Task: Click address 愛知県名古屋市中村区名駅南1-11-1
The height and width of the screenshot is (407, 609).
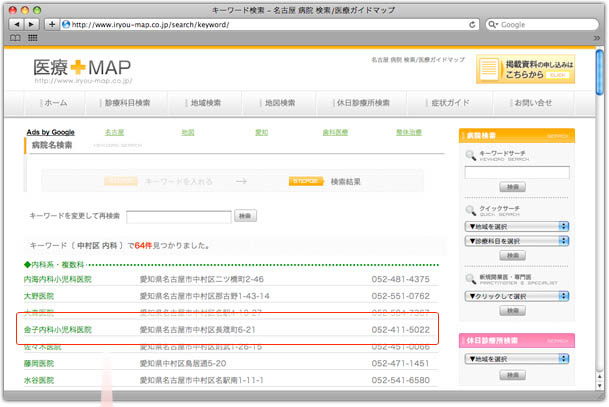Action: 202,380
